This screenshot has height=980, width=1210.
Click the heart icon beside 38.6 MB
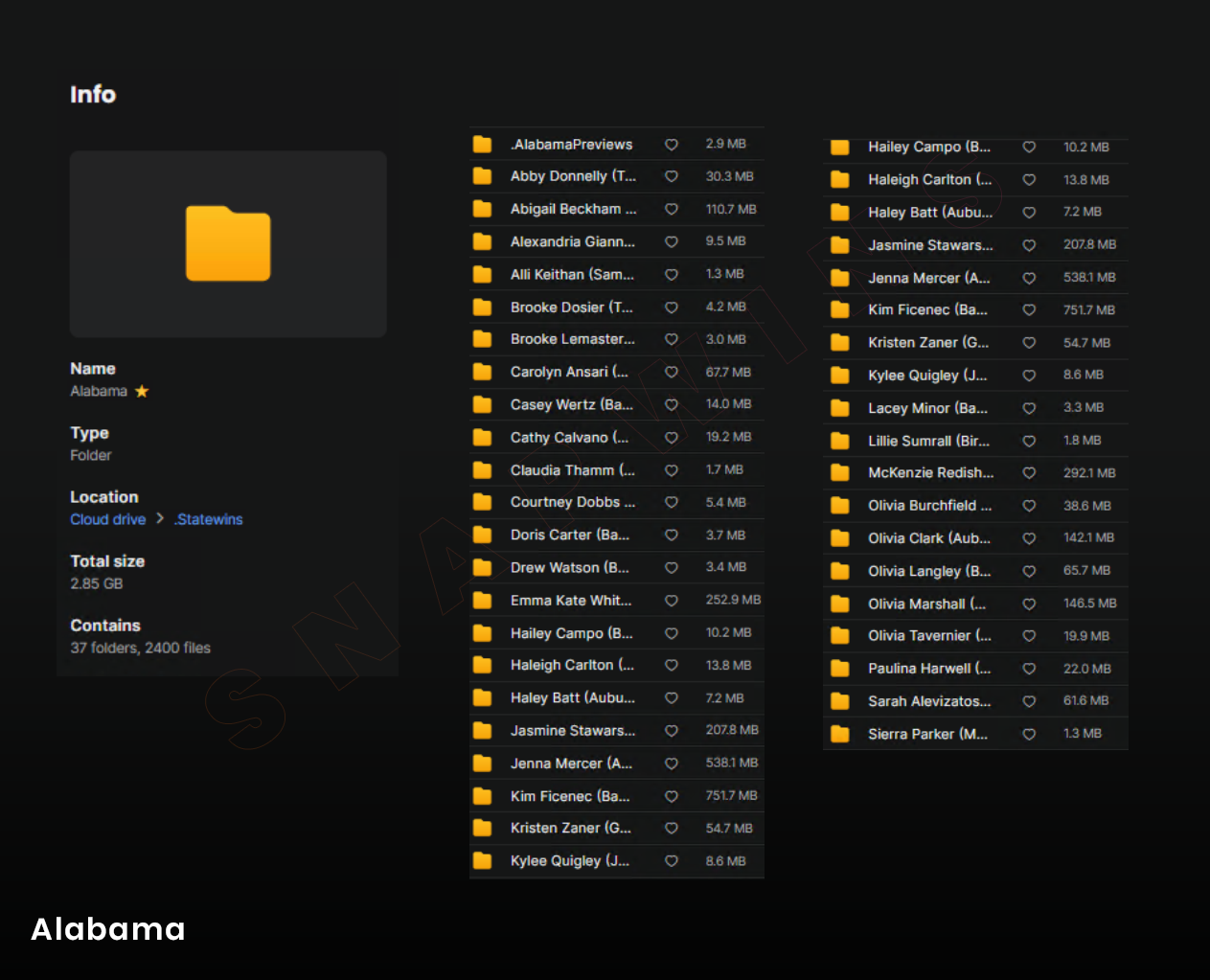point(1029,506)
